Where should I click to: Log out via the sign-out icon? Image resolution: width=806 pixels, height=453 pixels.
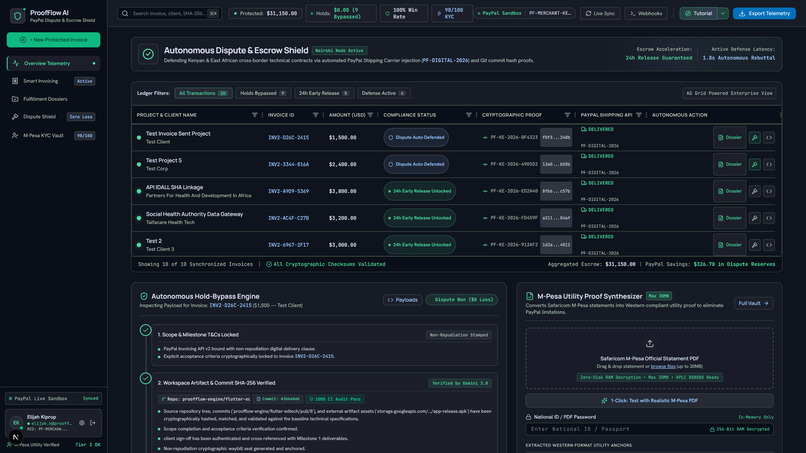tap(93, 423)
